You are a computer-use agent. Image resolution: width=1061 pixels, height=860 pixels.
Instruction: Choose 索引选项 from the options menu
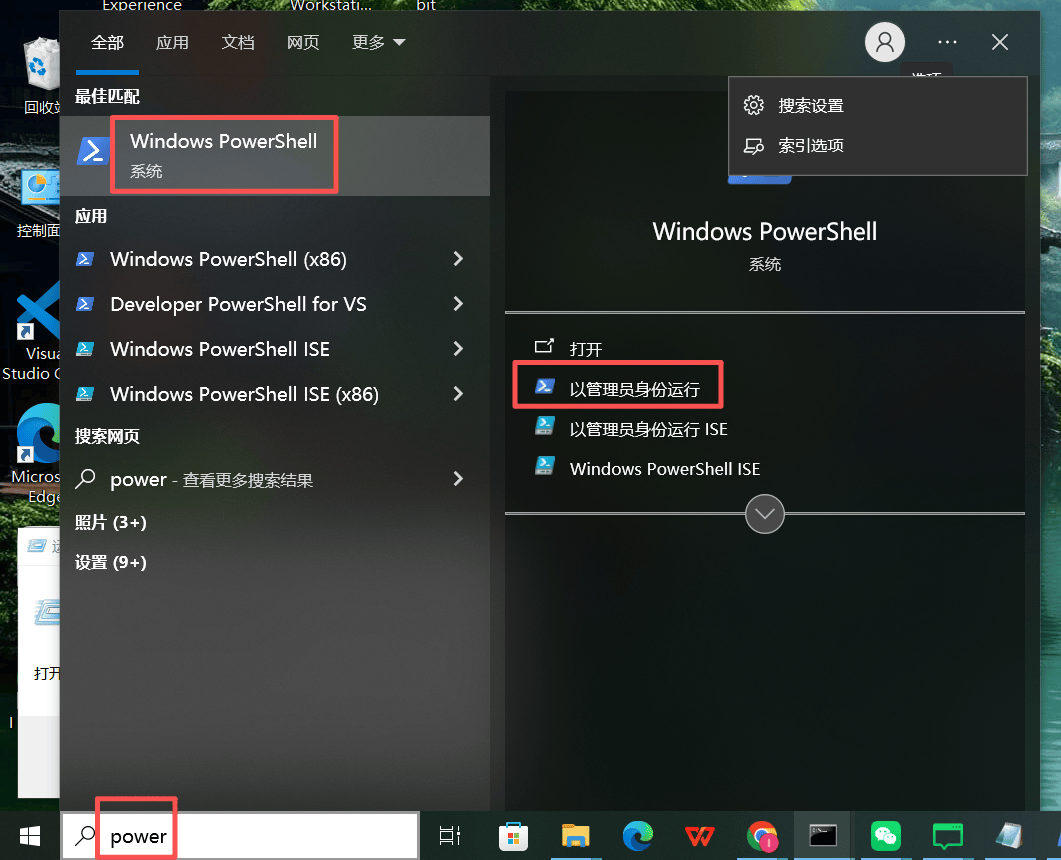878,145
